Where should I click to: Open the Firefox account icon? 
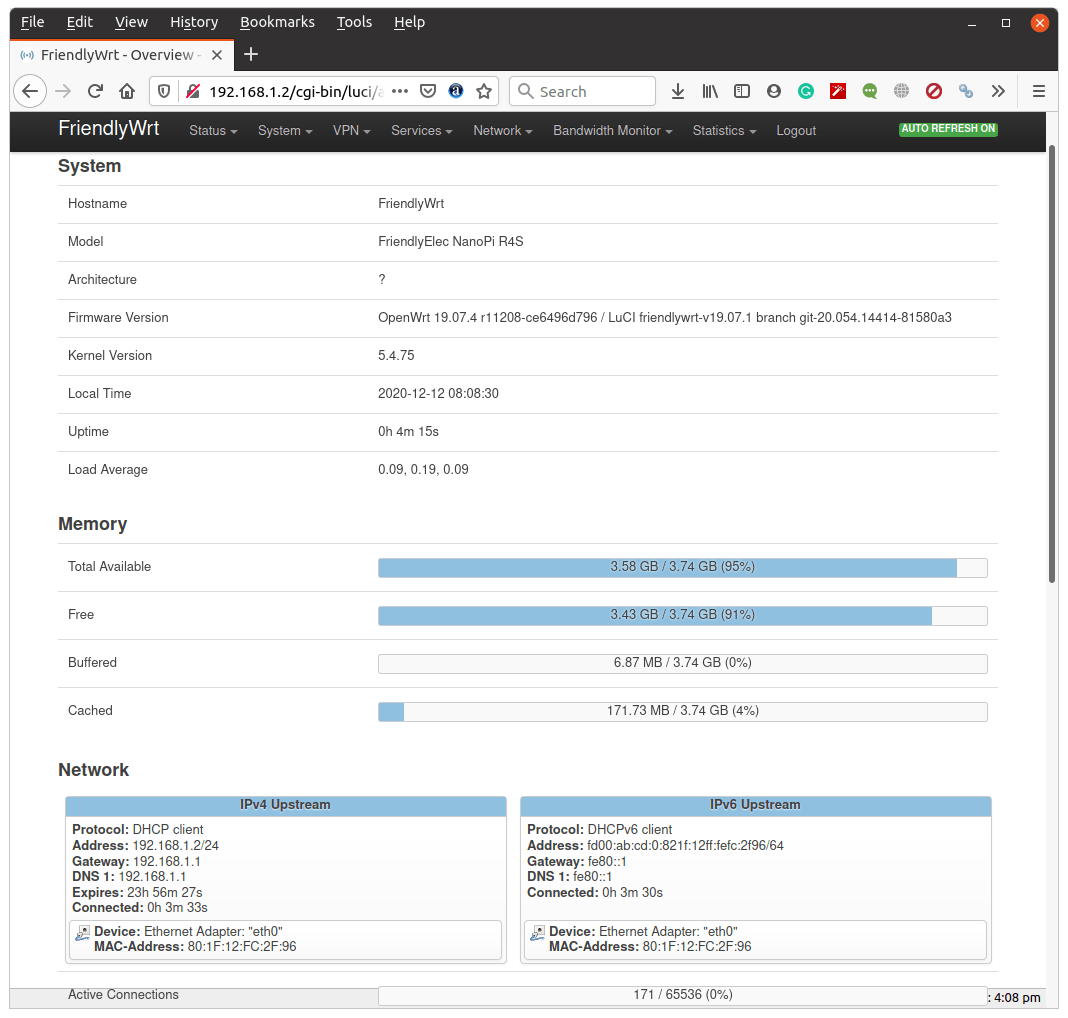tap(774, 91)
